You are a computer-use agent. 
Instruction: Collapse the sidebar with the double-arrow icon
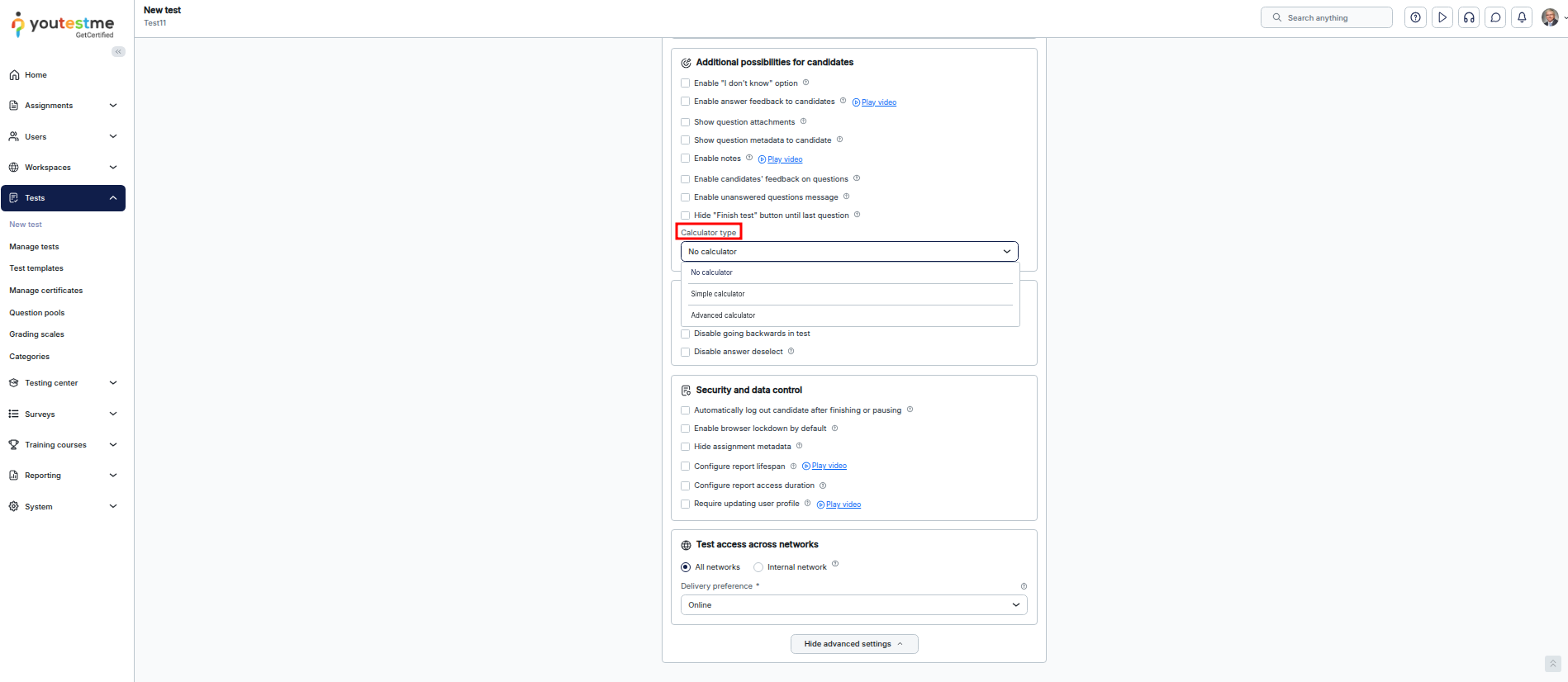(x=118, y=52)
